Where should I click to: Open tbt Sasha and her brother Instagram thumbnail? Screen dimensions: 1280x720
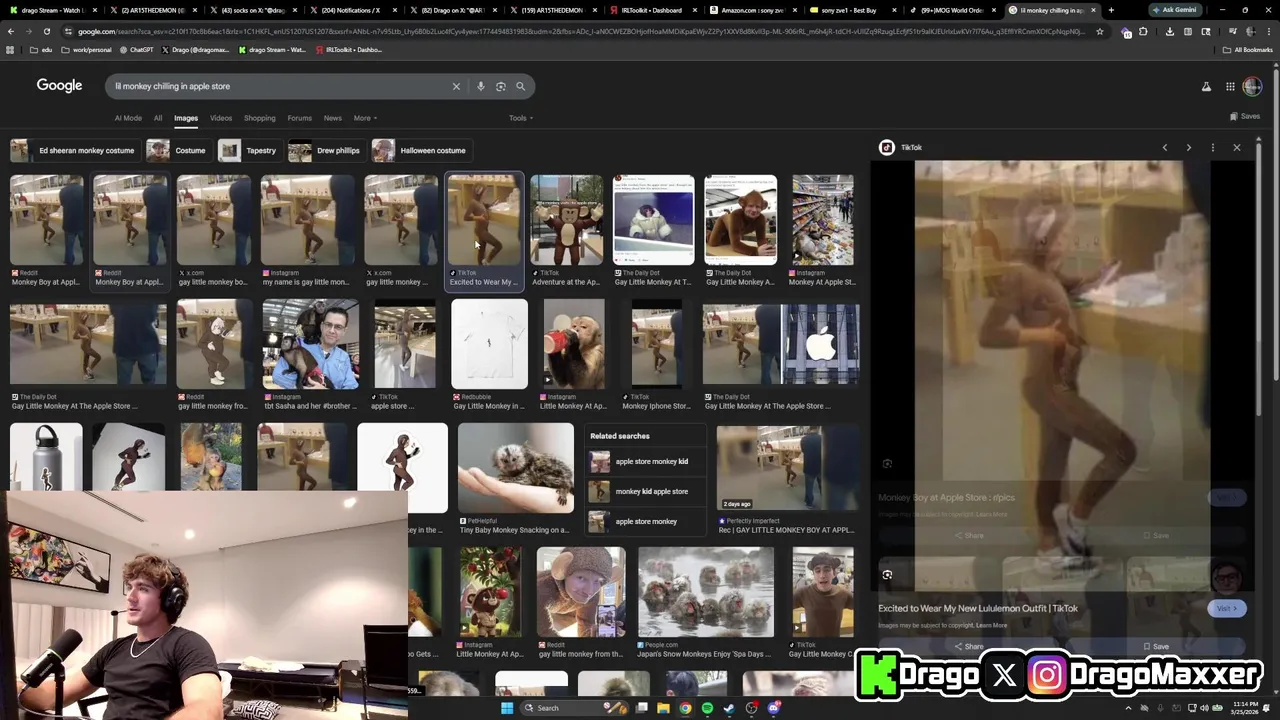point(310,344)
